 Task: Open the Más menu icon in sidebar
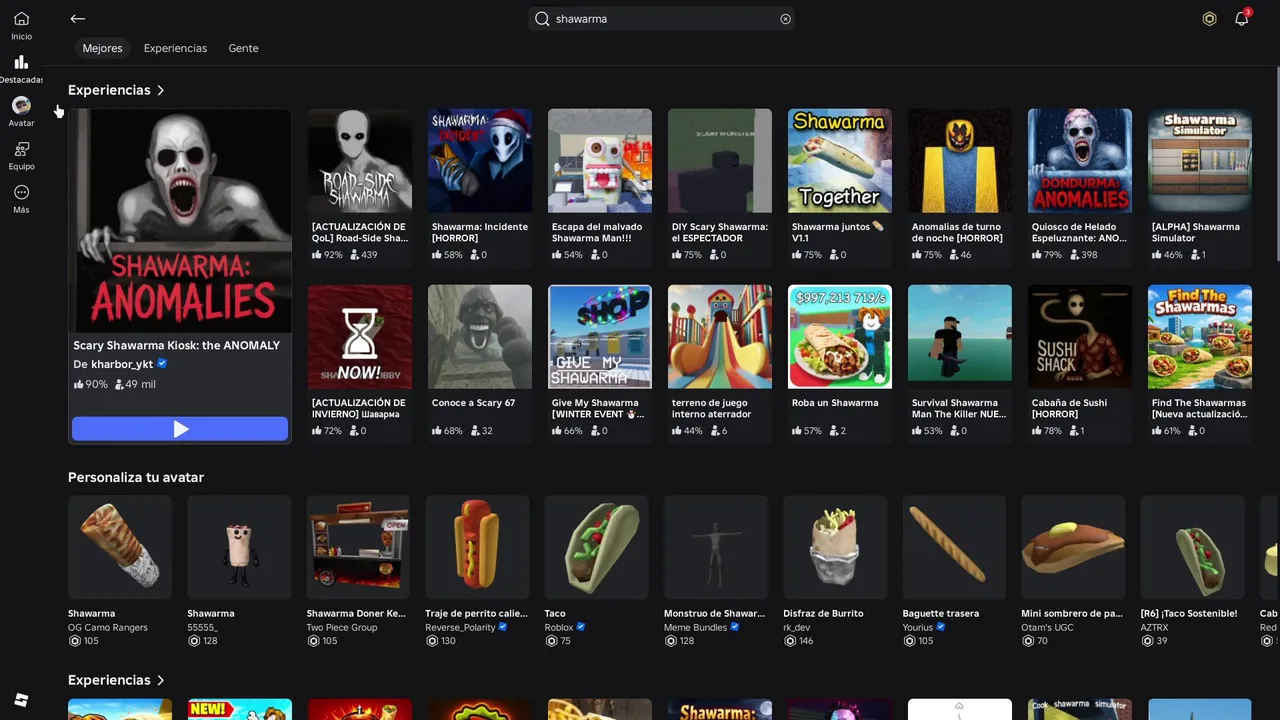[21, 192]
